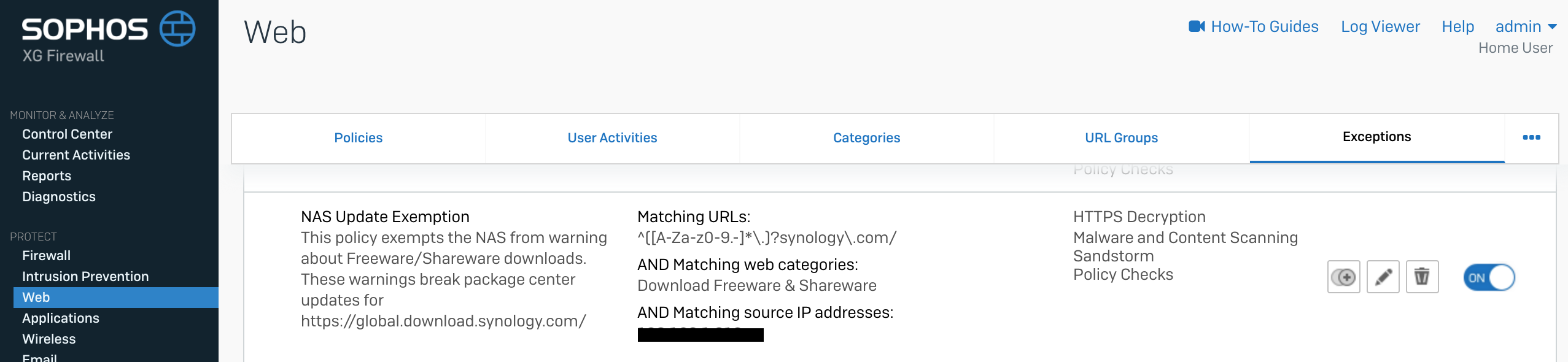
Task: Switch to the Policies tab
Action: click(x=358, y=138)
